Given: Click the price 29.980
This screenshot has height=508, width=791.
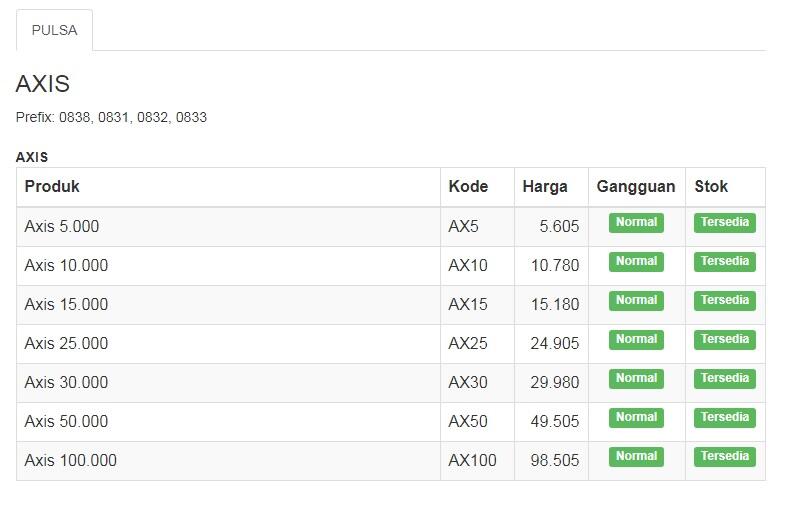Looking at the screenshot, I should (555, 383).
